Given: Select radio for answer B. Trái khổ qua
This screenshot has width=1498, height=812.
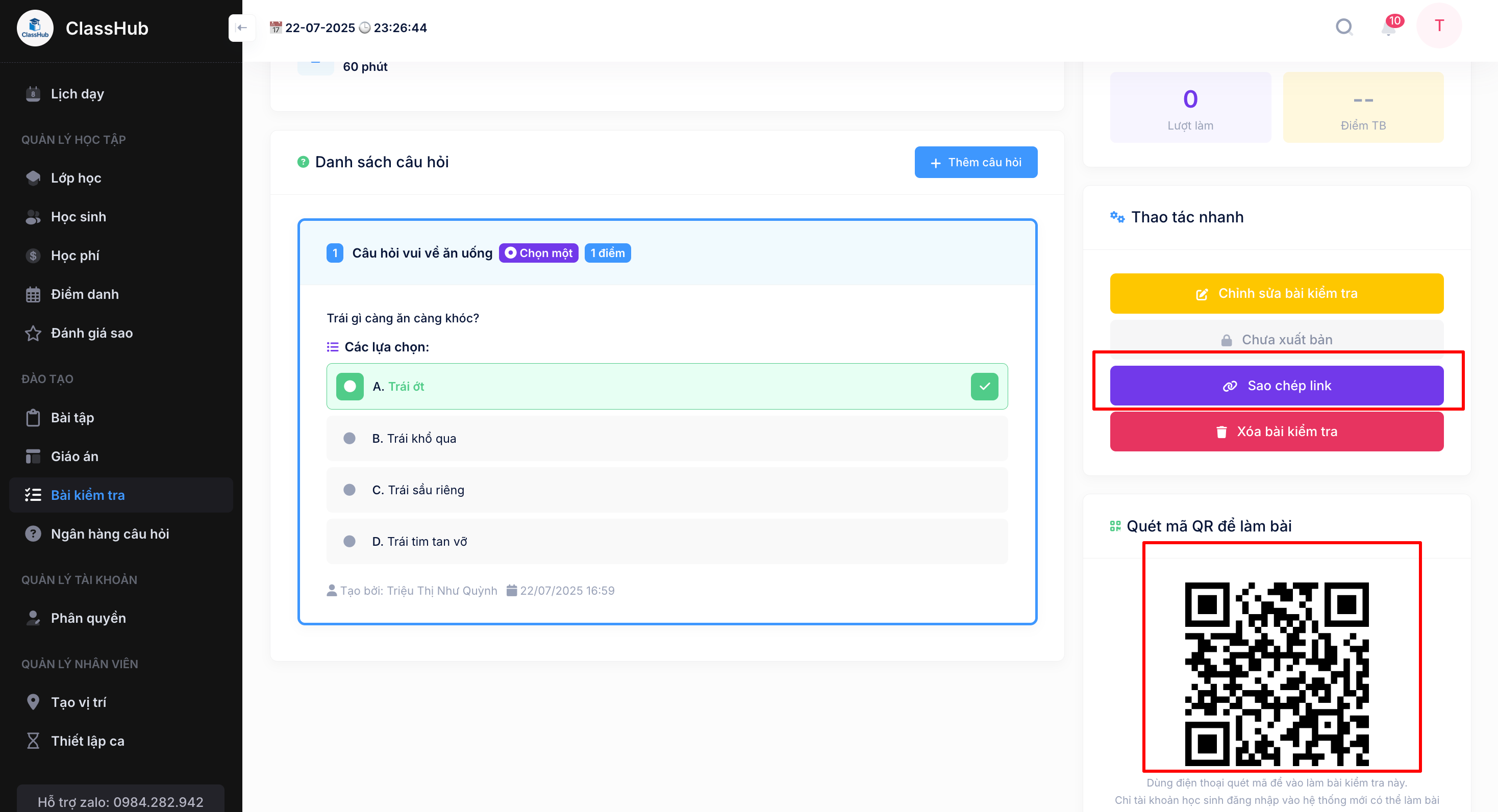Looking at the screenshot, I should pos(349,438).
